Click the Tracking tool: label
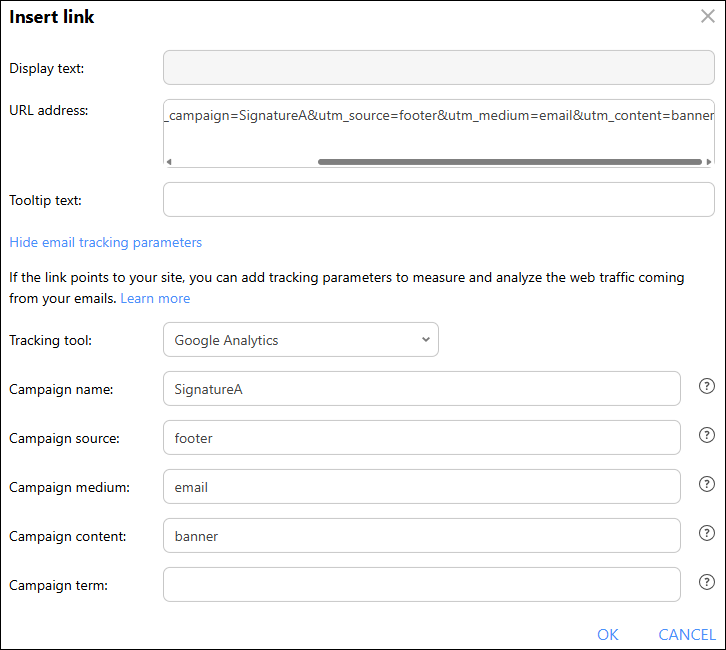This screenshot has width=726, height=650. (x=50, y=340)
